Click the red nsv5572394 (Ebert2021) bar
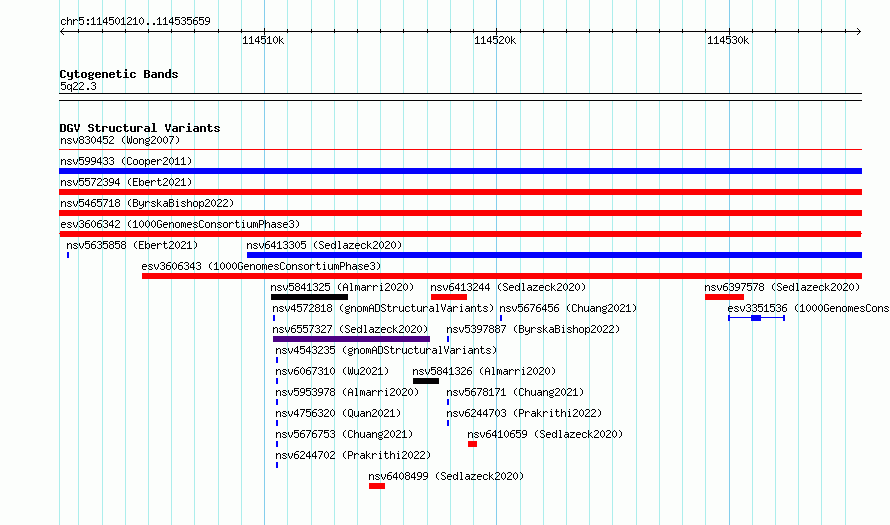The width and height of the screenshot is (890, 525). [x=460, y=192]
